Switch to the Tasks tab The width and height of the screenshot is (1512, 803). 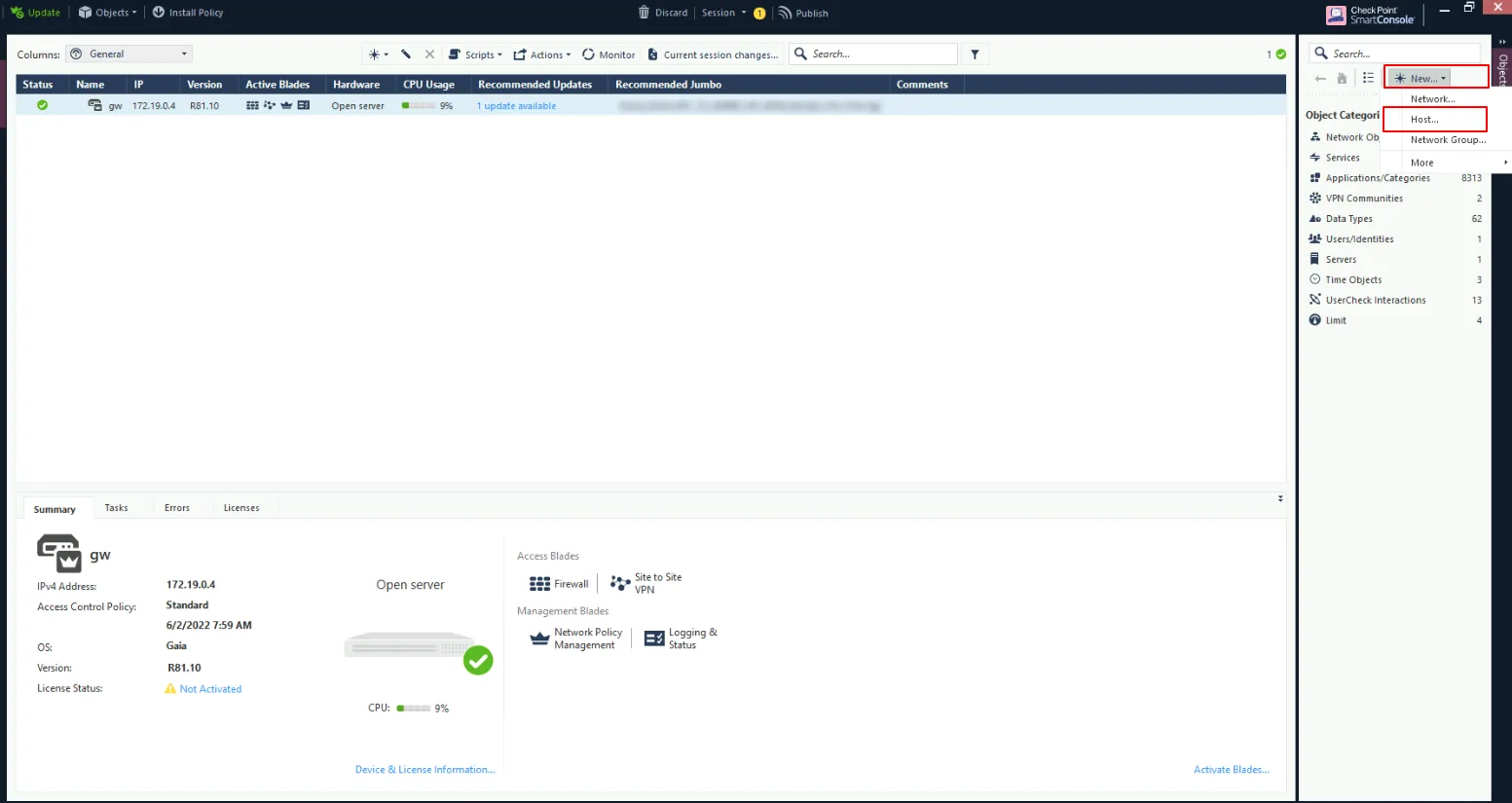[x=116, y=508]
